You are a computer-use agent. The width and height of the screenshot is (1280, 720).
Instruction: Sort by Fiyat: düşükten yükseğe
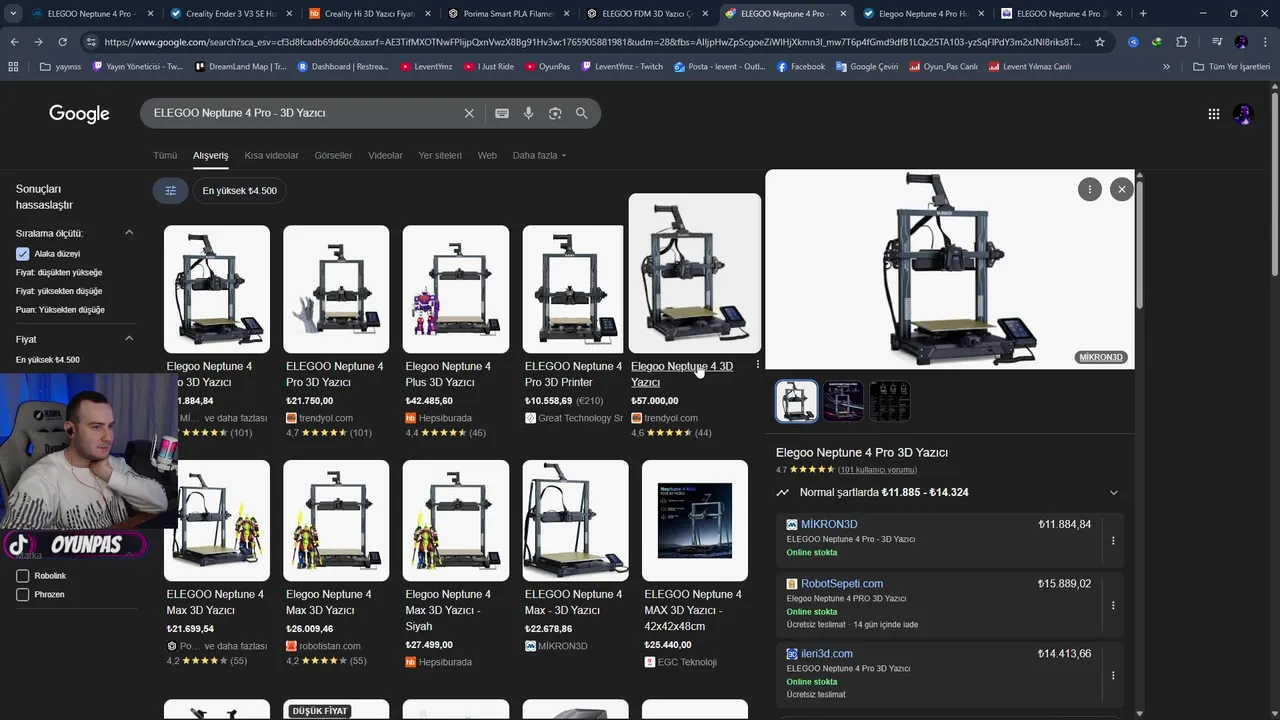coord(59,272)
